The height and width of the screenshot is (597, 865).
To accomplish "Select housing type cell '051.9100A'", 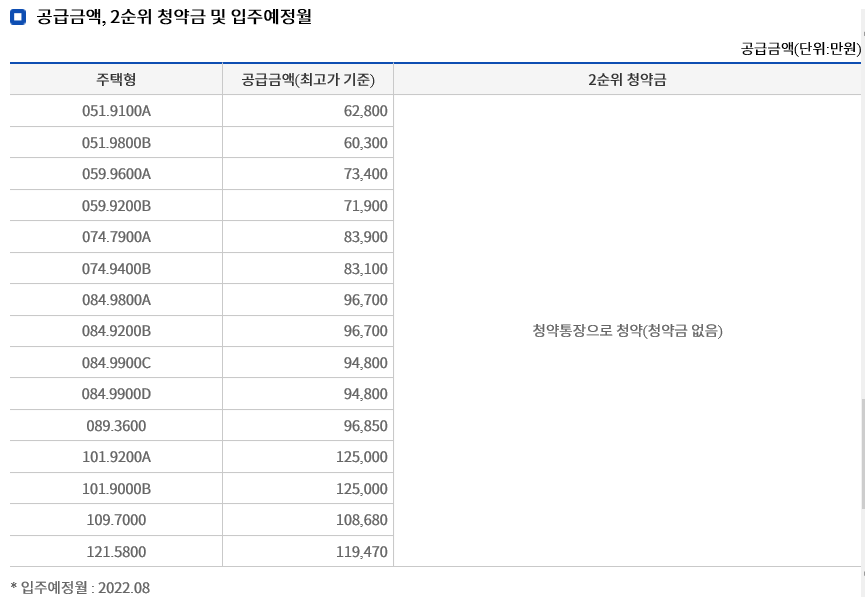I will click(x=116, y=111).
